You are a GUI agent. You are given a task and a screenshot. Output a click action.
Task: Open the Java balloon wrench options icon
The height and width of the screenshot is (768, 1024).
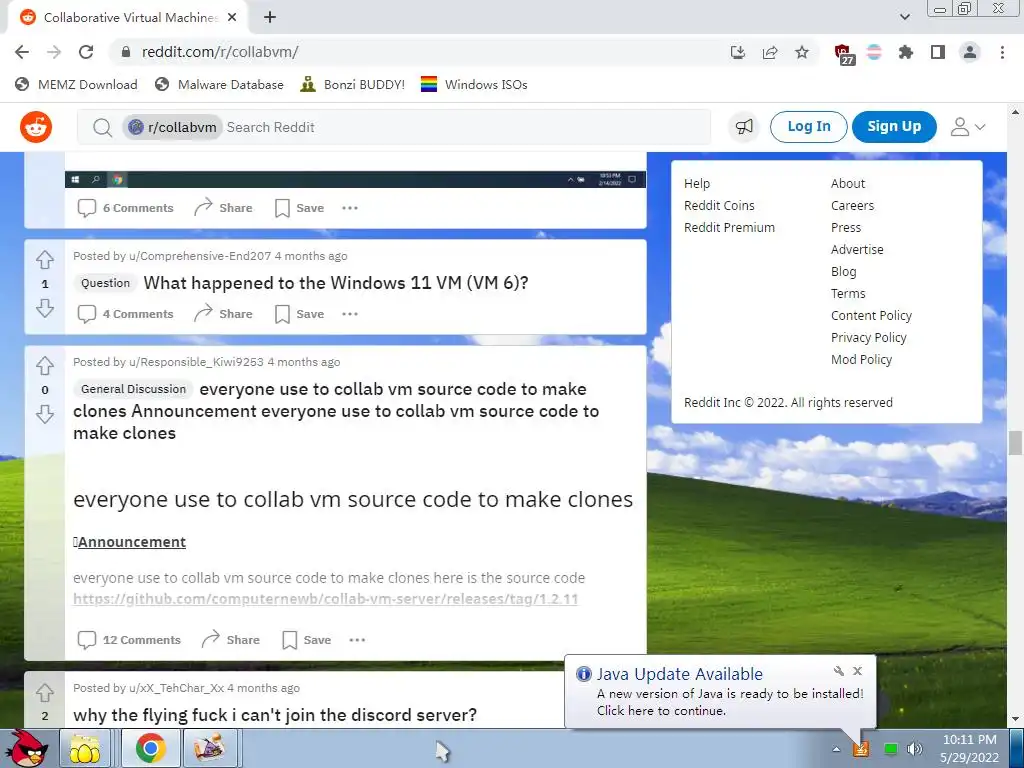point(839,671)
